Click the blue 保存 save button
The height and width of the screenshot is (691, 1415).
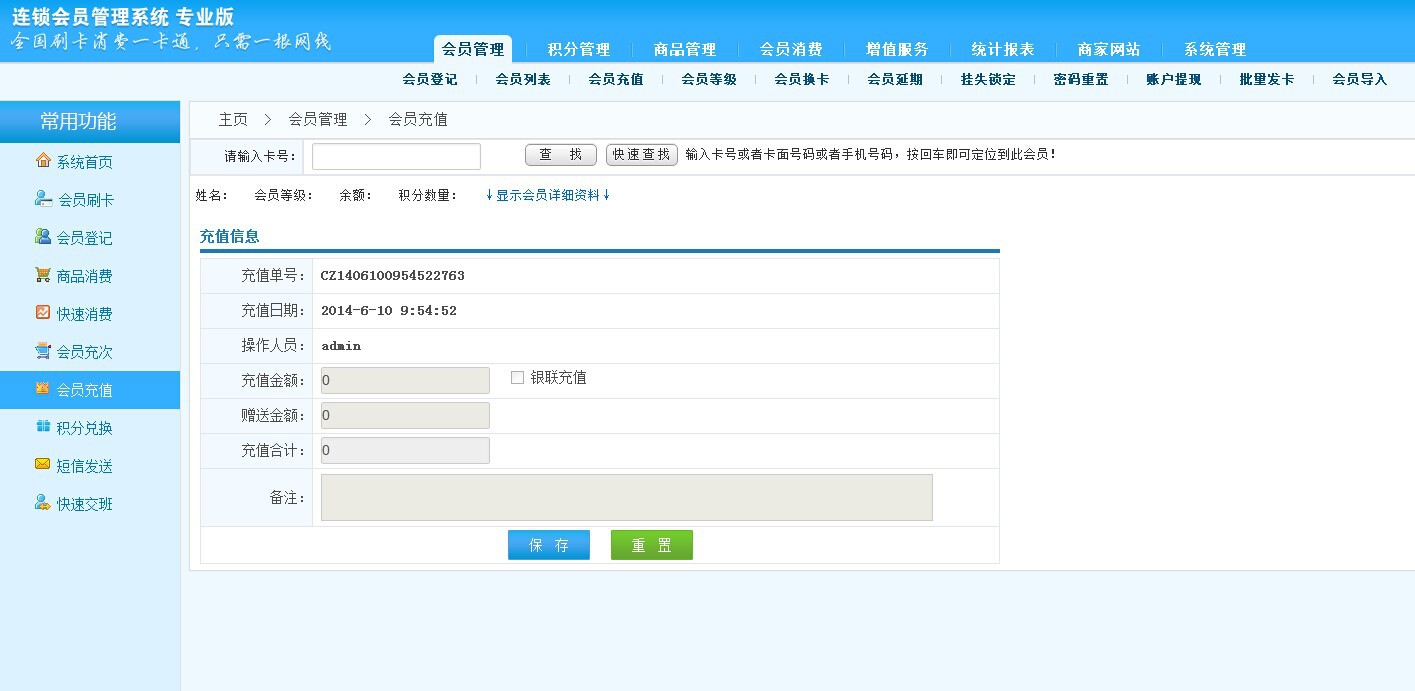[x=549, y=545]
